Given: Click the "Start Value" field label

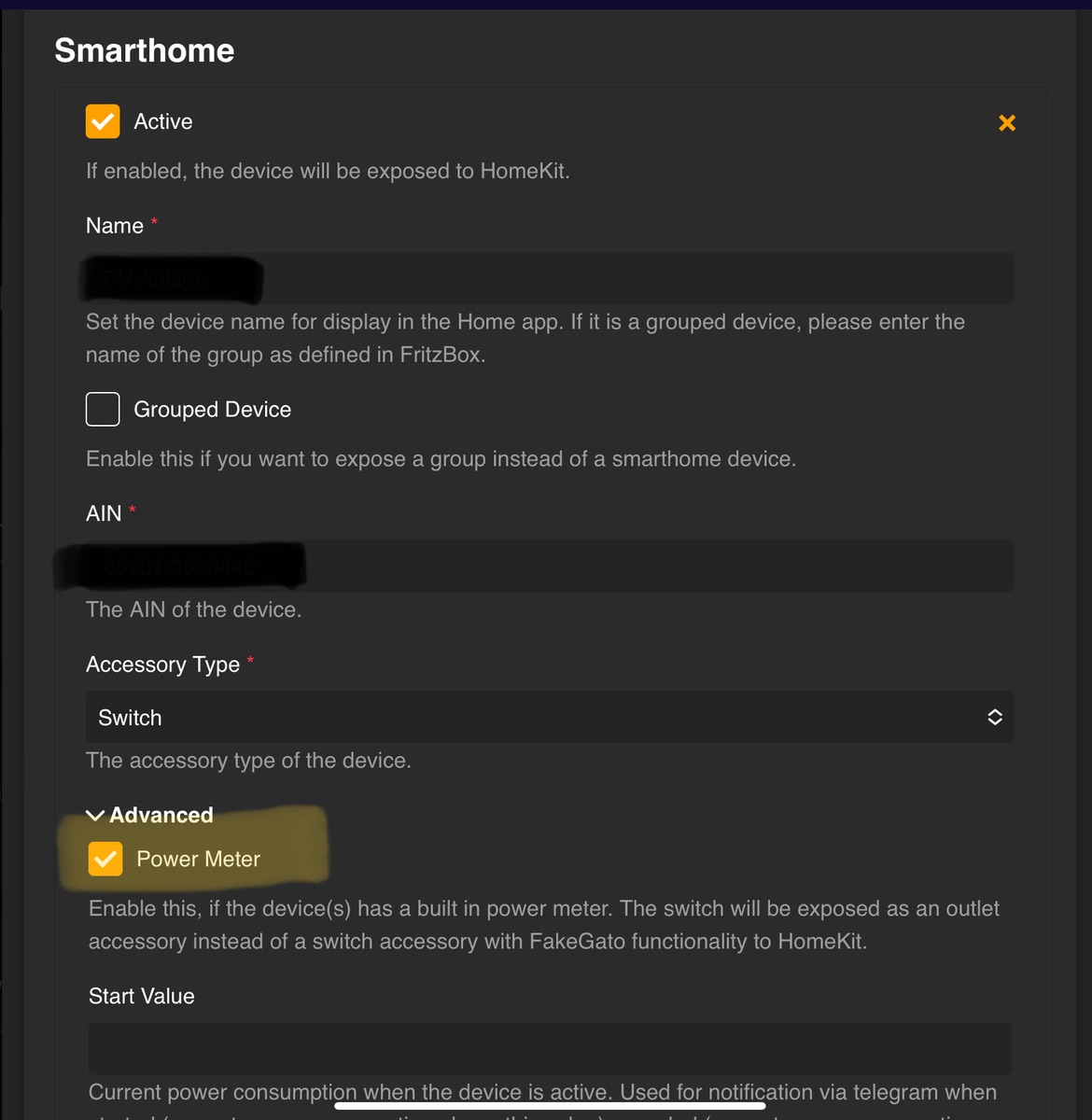Looking at the screenshot, I should [142, 996].
